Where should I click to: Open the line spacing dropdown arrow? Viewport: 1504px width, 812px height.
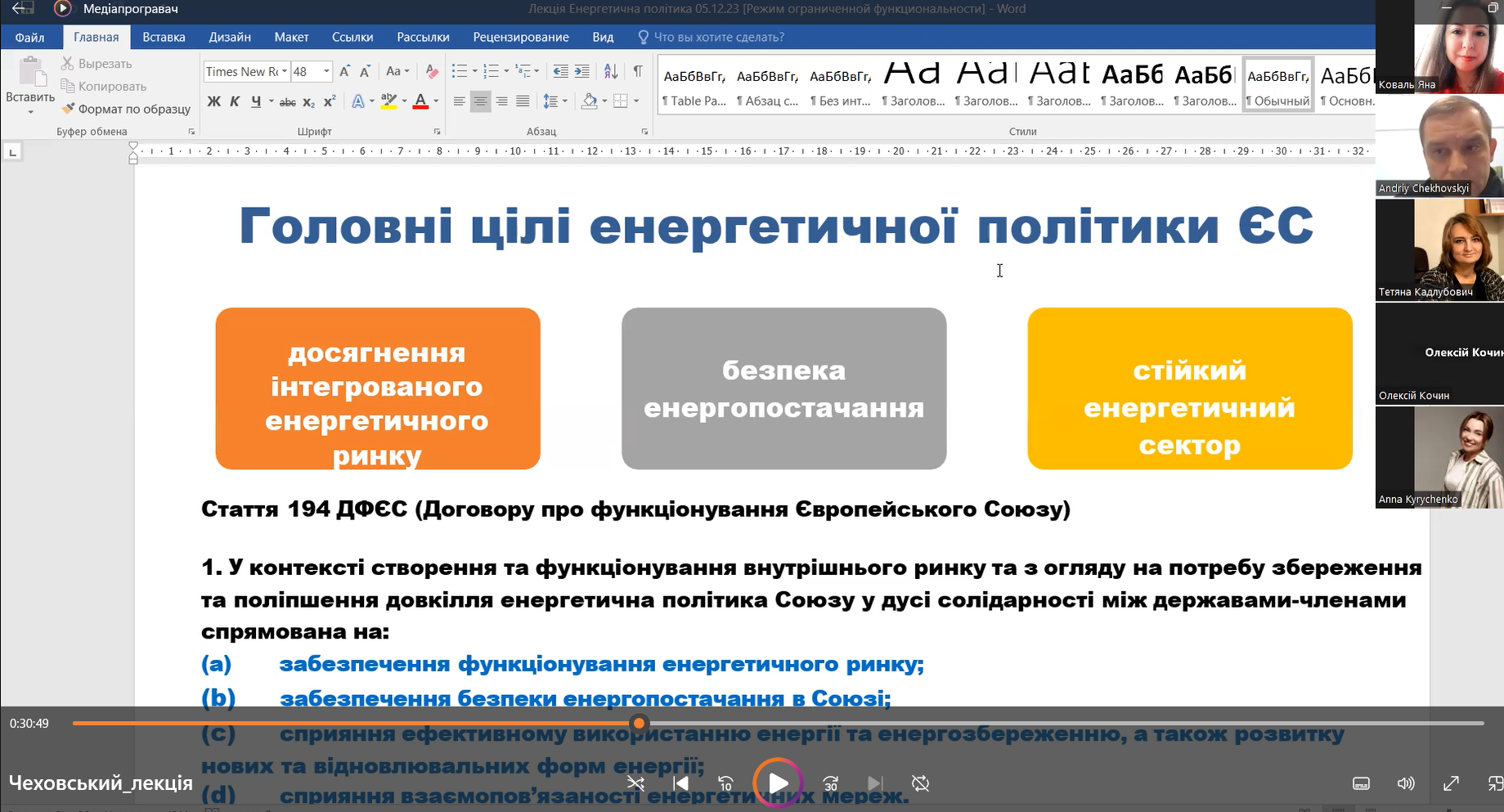[x=565, y=101]
